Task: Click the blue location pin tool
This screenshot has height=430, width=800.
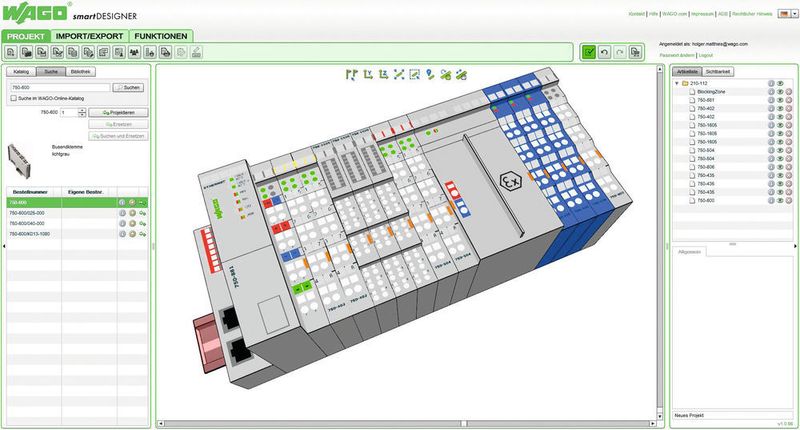Action: pyautogui.click(x=430, y=74)
